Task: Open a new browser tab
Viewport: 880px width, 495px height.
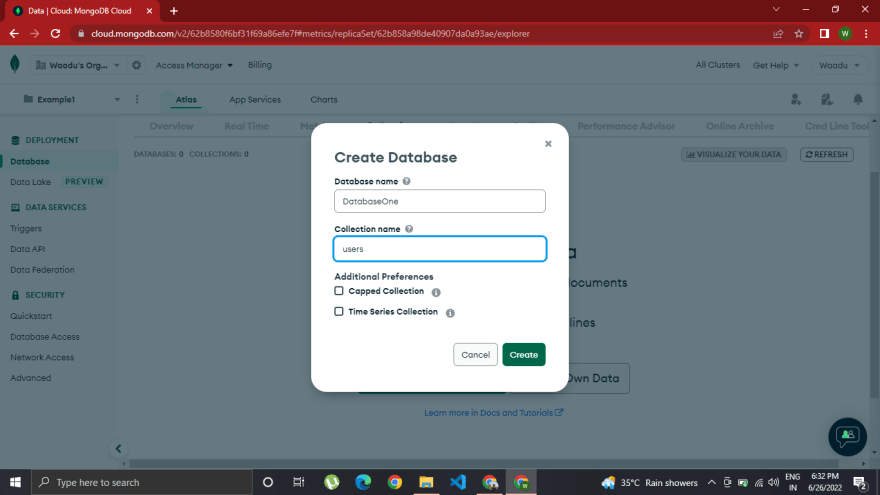Action: pos(173,11)
